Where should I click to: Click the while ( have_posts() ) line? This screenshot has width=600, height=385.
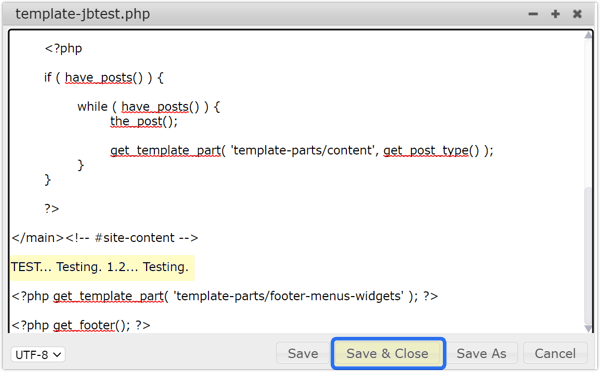tap(148, 107)
